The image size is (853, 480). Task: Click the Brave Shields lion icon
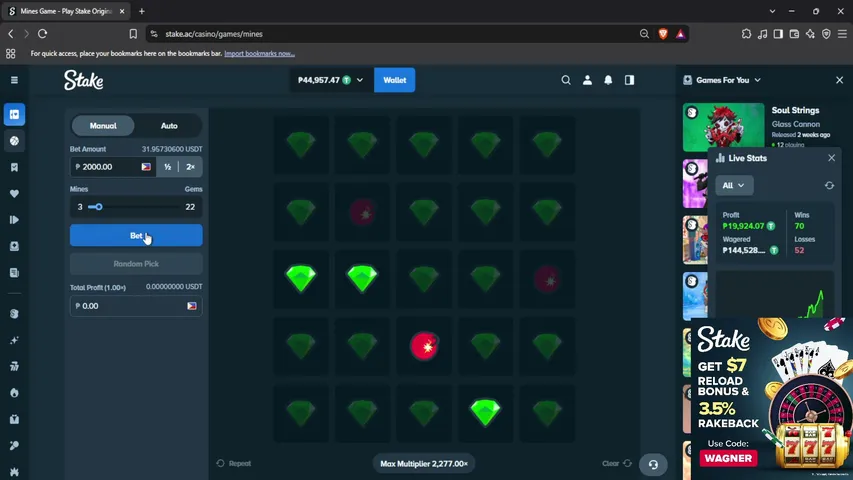click(663, 34)
